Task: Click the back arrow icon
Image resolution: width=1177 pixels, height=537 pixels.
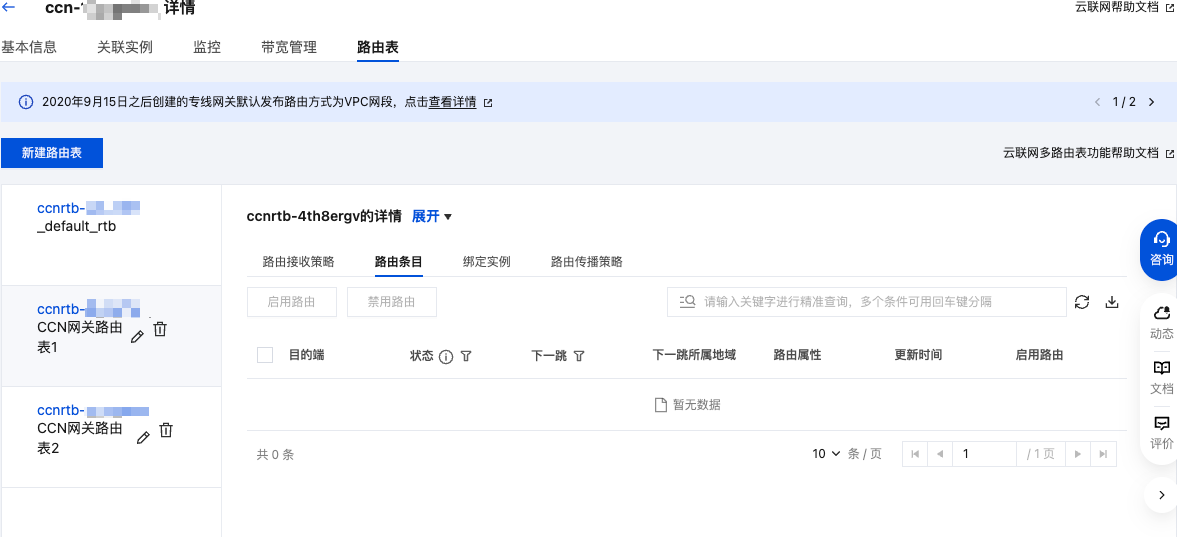Action: click(10, 7)
